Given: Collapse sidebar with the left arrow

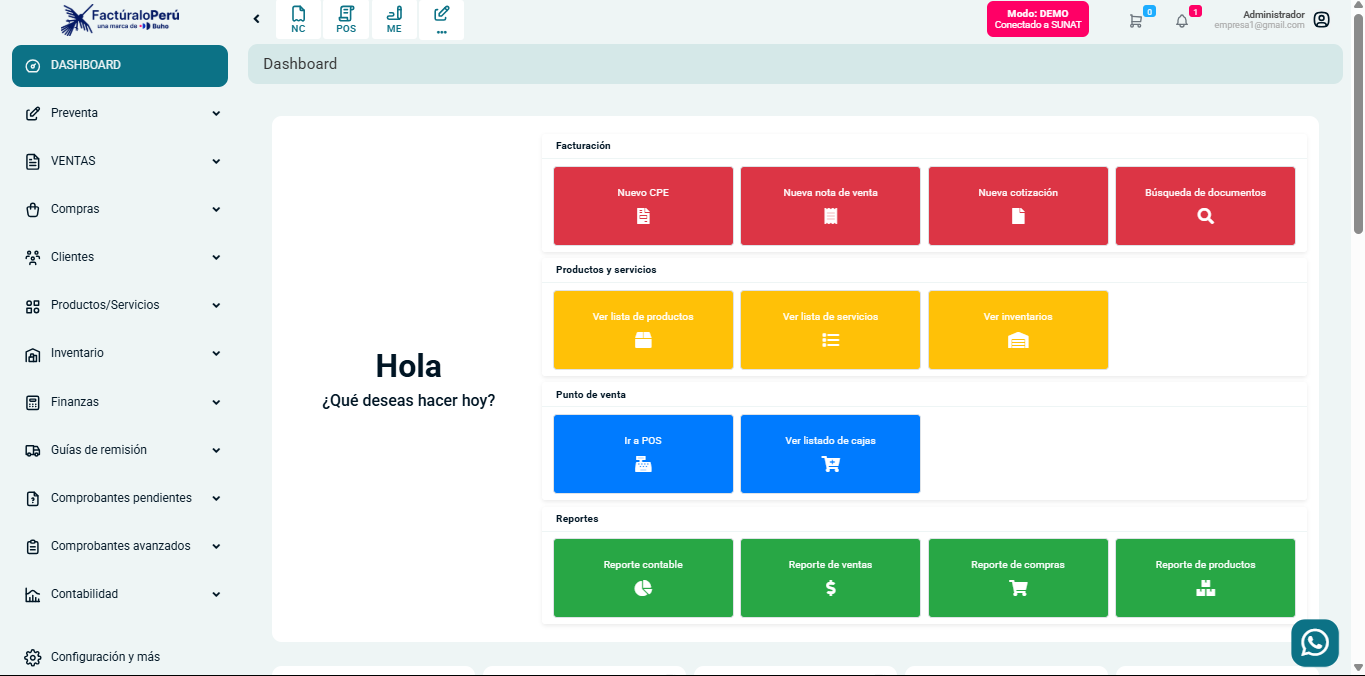Looking at the screenshot, I should pyautogui.click(x=257, y=19).
